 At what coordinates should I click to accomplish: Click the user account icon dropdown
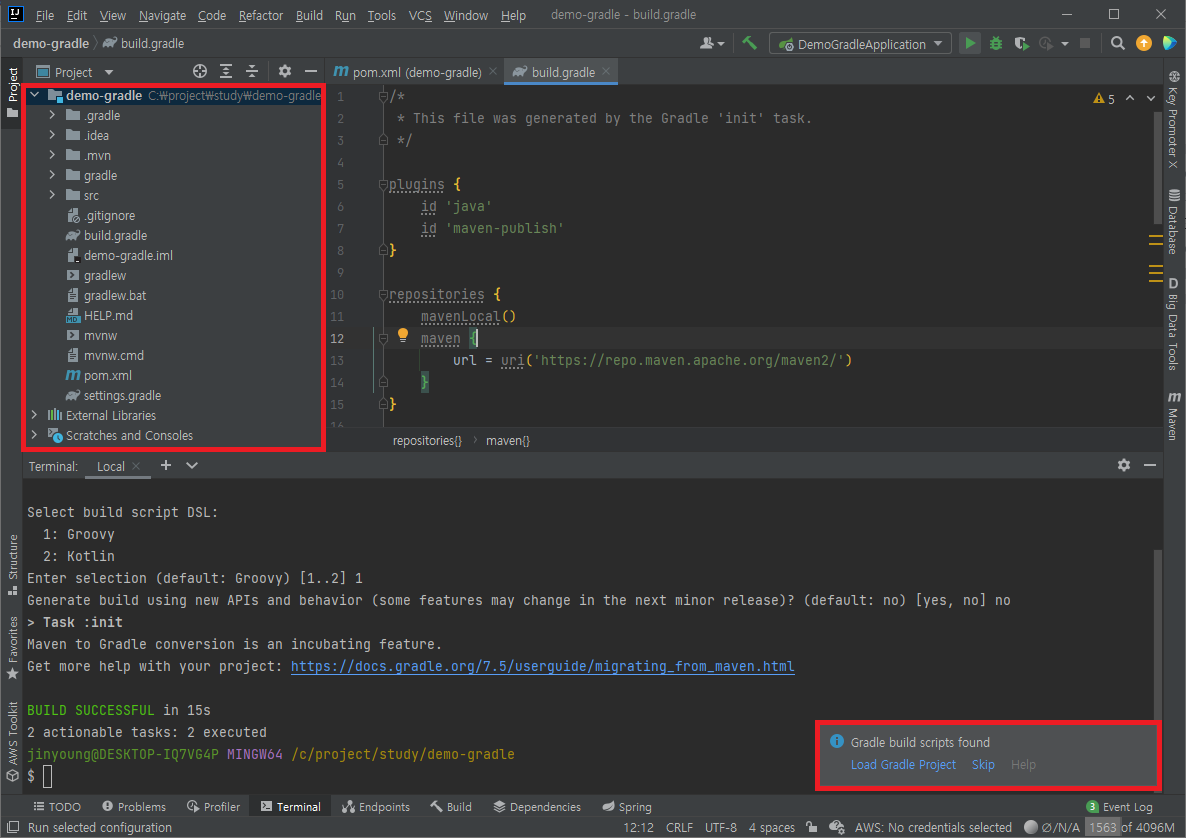click(x=712, y=43)
